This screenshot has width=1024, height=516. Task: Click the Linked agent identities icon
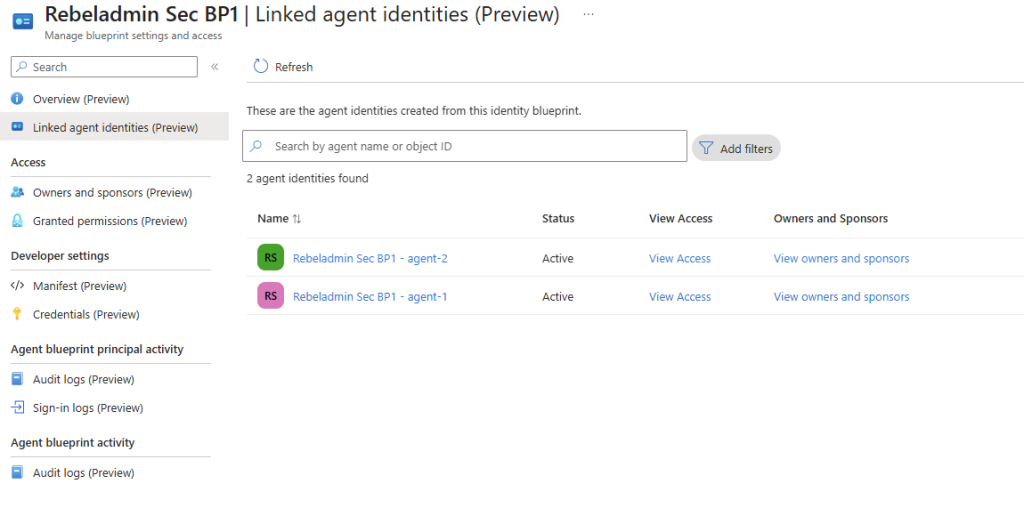pos(18,127)
